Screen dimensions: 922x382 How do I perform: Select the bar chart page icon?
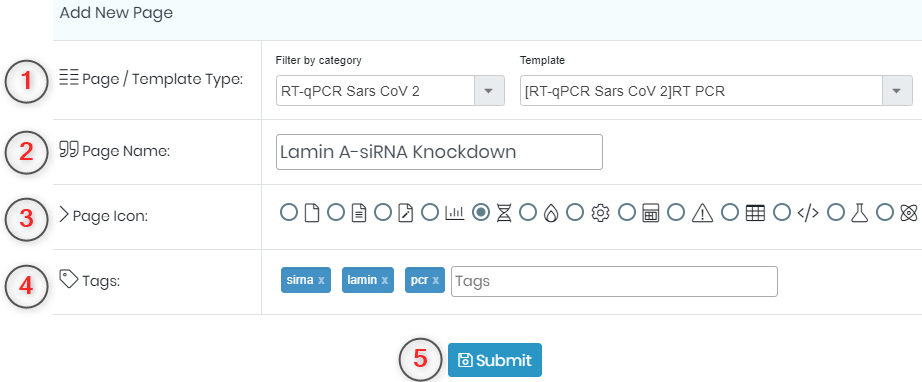click(455, 213)
